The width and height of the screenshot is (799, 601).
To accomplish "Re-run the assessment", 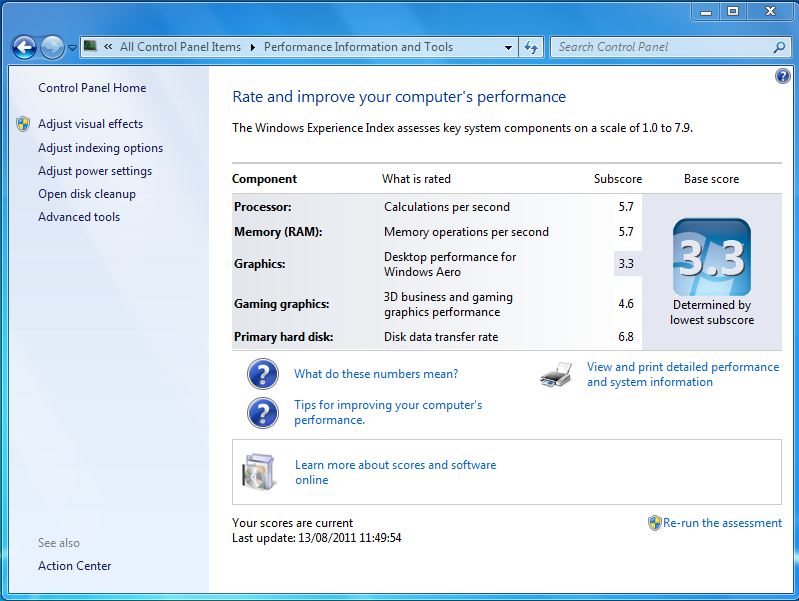I will pyautogui.click(x=722, y=523).
